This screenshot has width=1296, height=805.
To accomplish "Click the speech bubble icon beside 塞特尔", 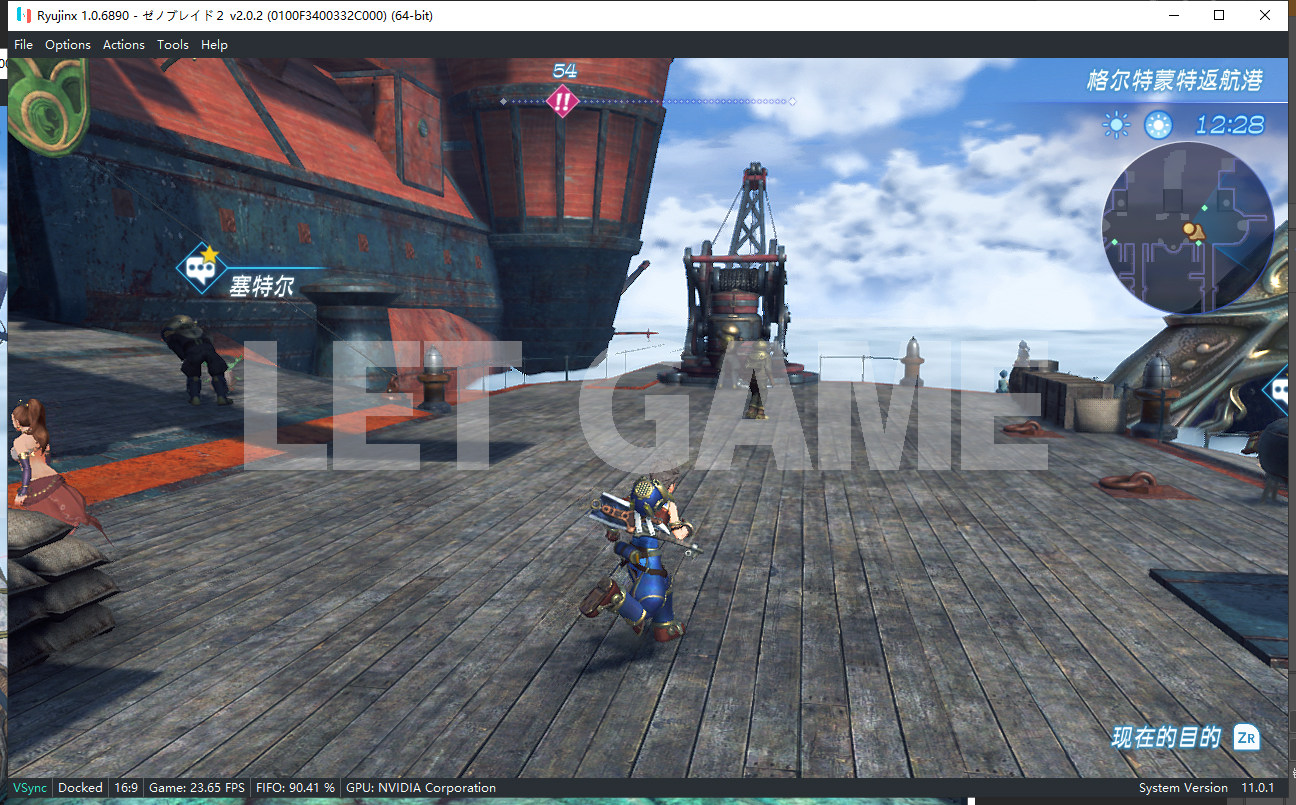I will coord(199,268).
